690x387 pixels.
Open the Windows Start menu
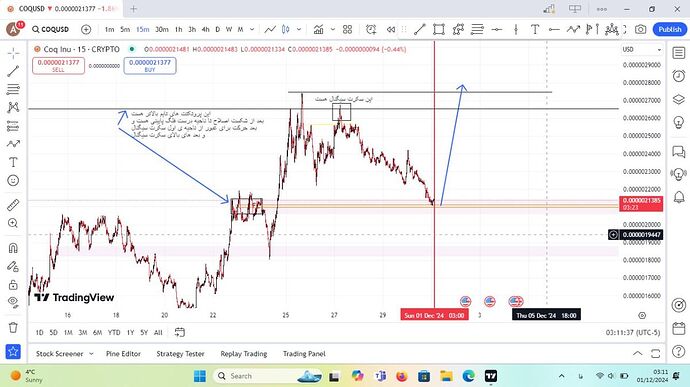pos(200,376)
